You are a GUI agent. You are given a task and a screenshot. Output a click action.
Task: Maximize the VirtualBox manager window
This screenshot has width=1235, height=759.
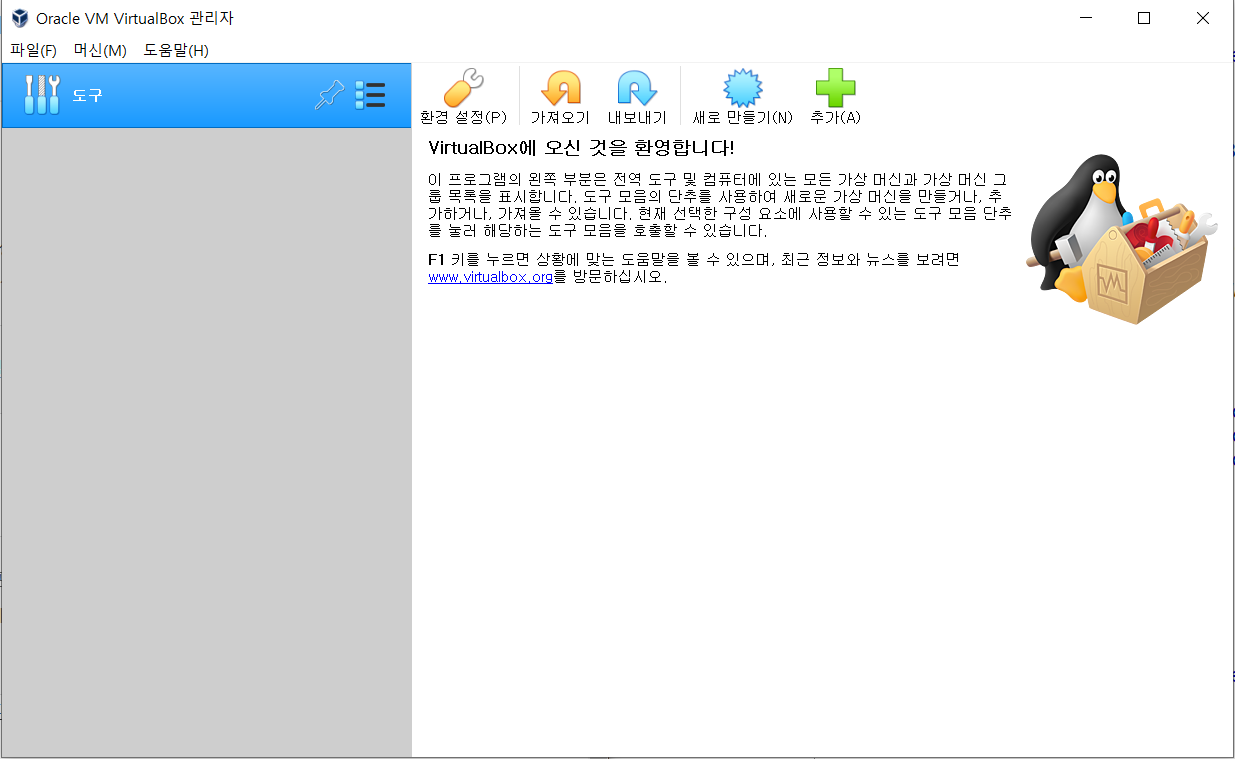(x=1144, y=18)
